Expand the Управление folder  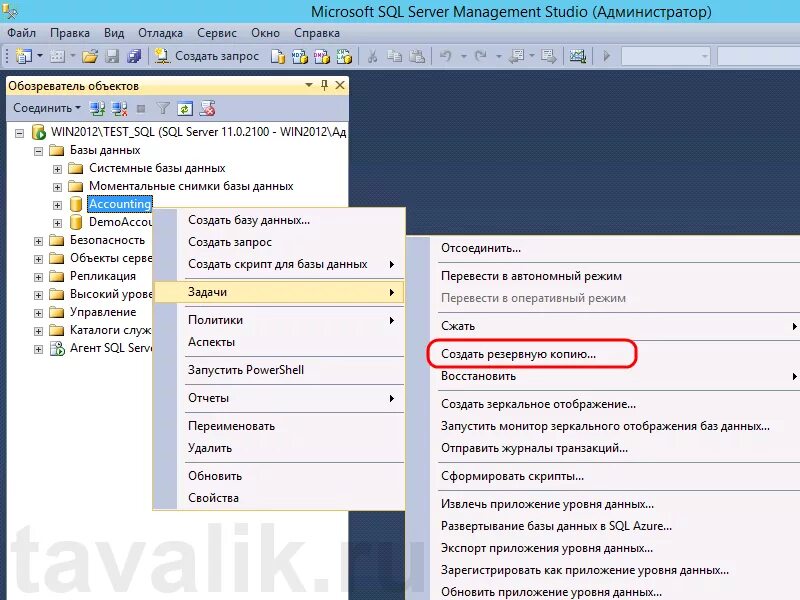(38, 313)
